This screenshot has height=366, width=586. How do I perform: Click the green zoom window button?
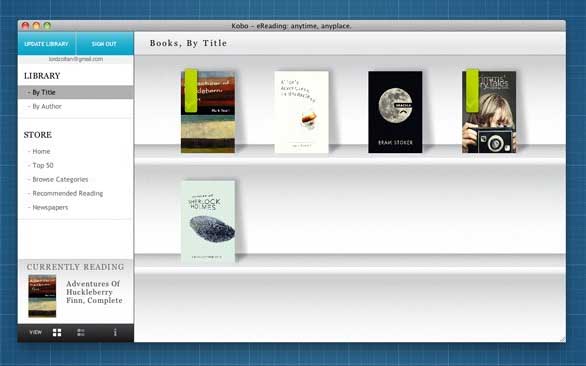point(47,26)
